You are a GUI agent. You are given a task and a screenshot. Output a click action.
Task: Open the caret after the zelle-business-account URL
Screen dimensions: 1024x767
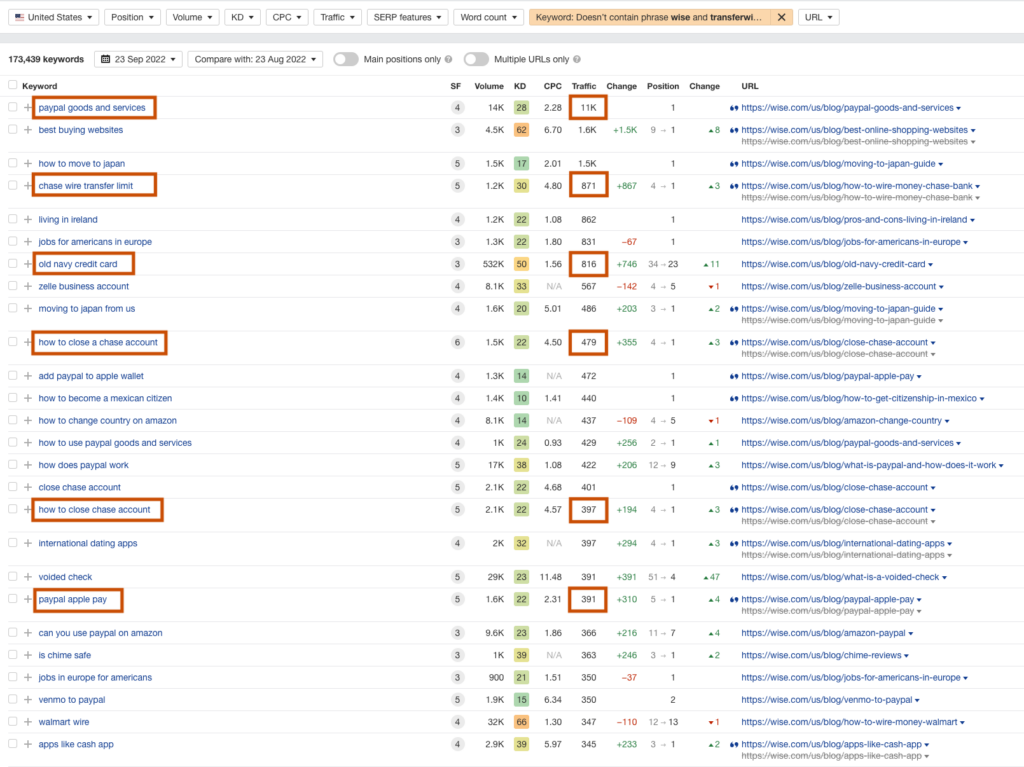(x=941, y=287)
